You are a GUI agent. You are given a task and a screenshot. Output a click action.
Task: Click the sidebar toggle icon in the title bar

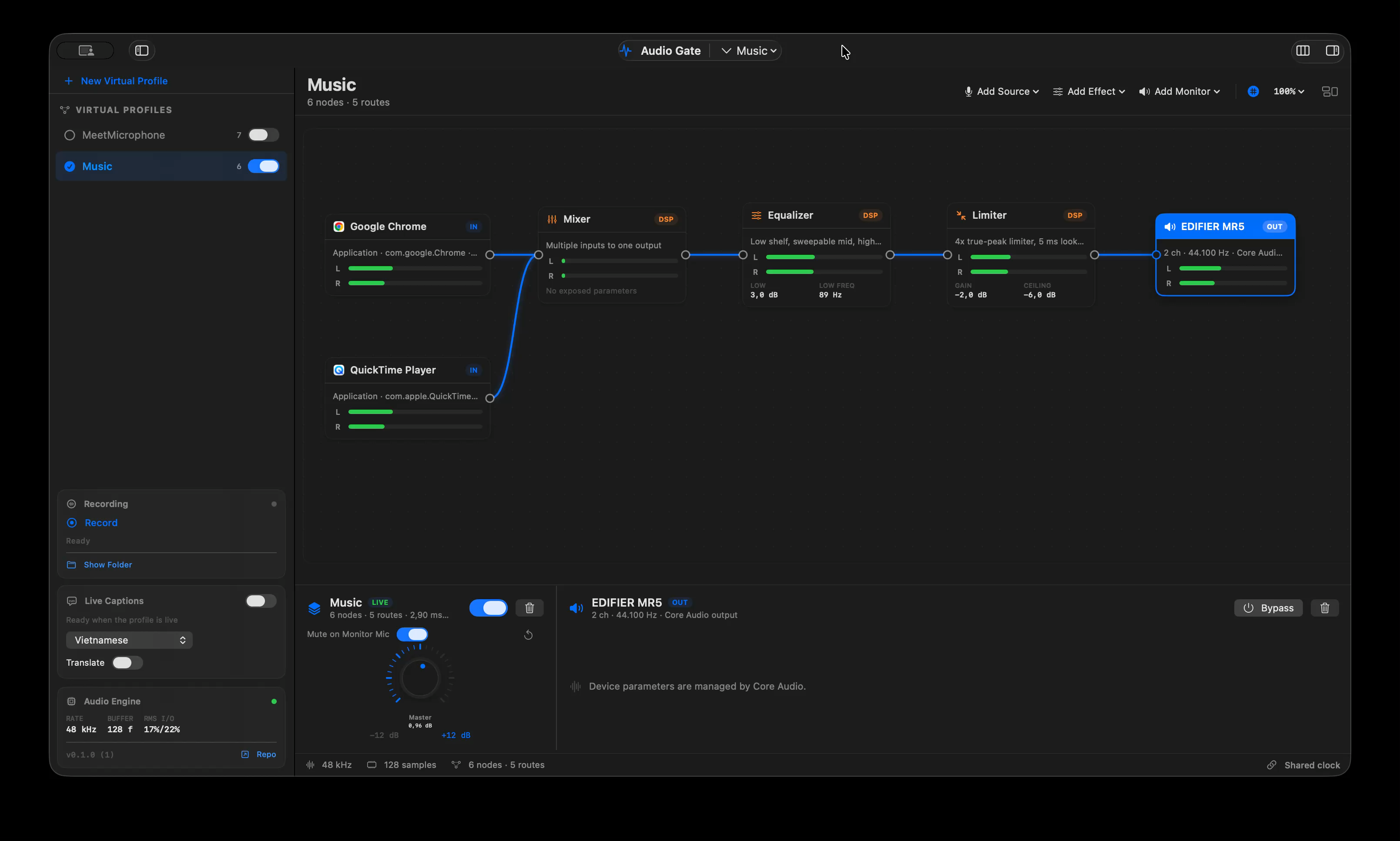pyautogui.click(x=142, y=50)
